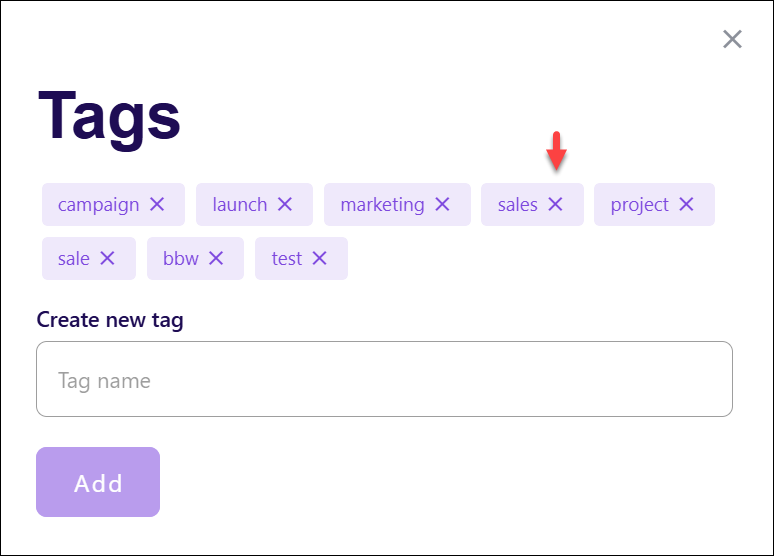Remove the bbw tag X icon
Image resolution: width=774 pixels, height=556 pixels.
click(x=216, y=258)
